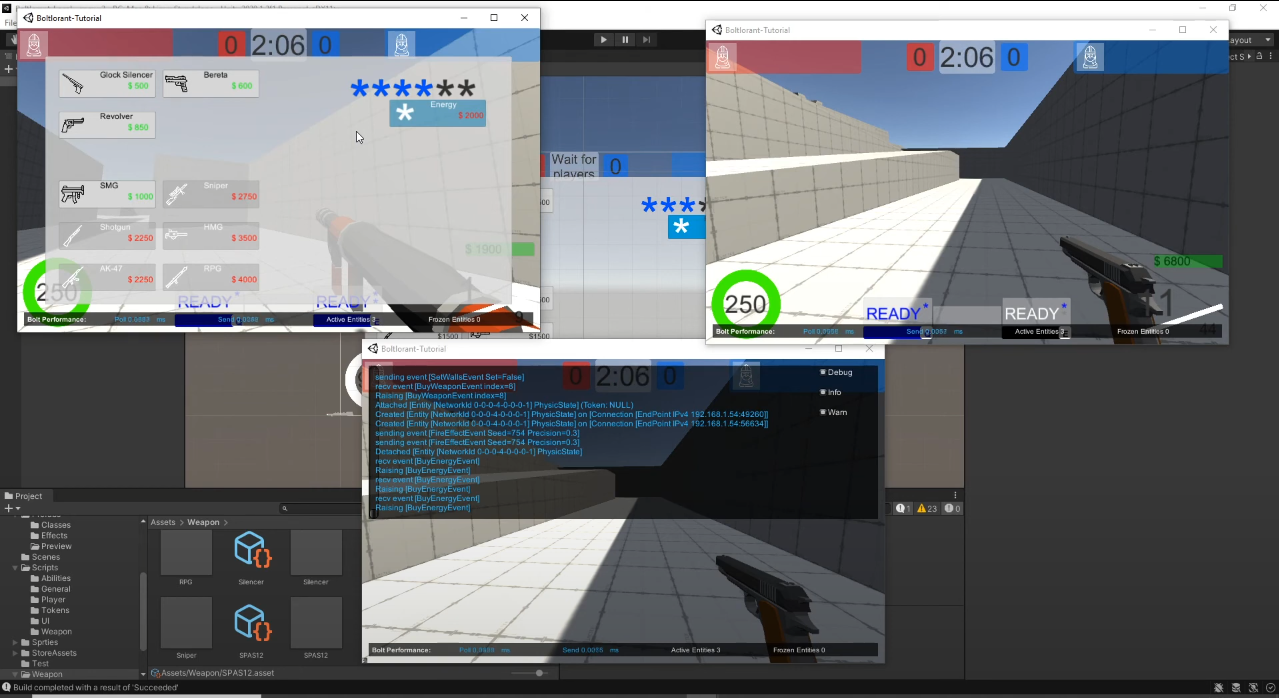Toggle the console warnings filter showing 23

coord(927,509)
